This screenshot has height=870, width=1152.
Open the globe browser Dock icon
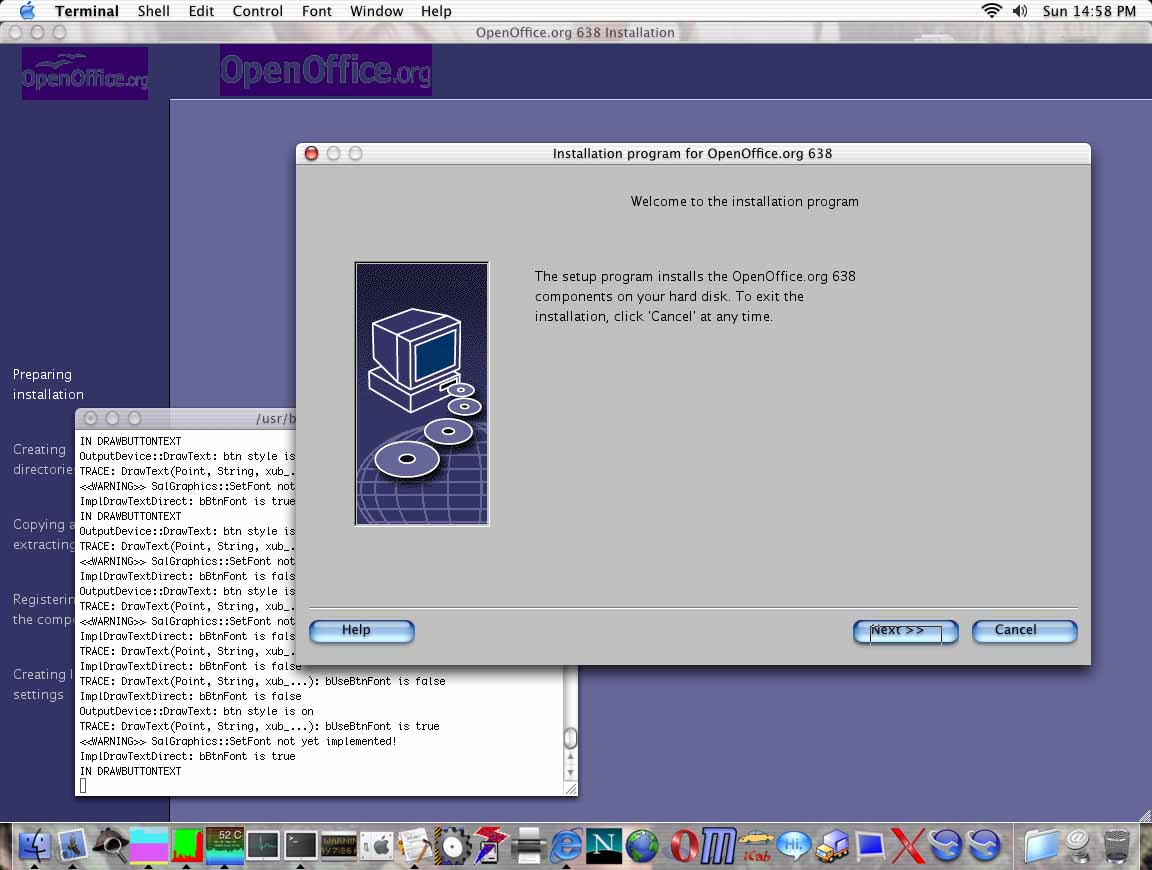pos(642,845)
